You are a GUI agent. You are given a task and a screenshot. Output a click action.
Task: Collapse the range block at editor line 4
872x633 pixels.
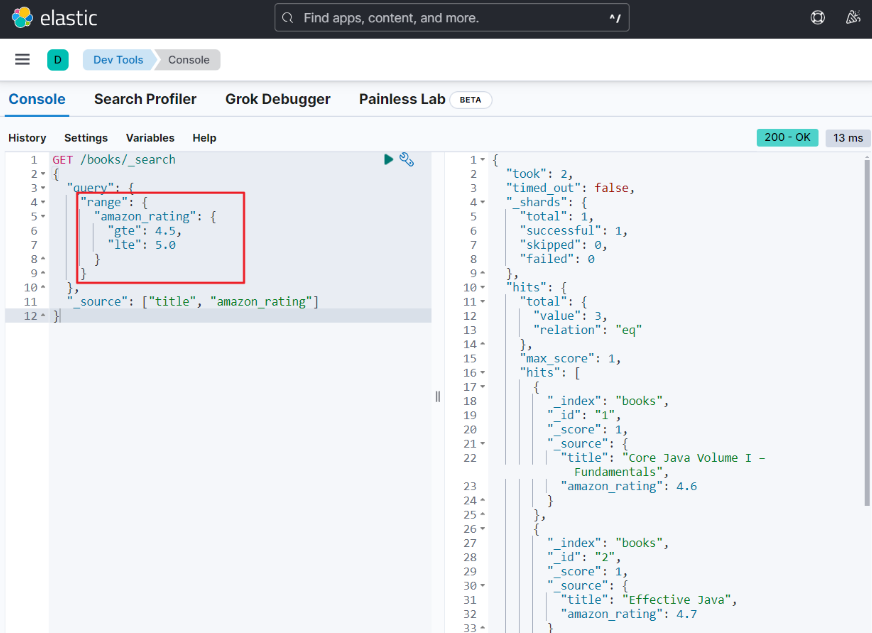pos(43,202)
